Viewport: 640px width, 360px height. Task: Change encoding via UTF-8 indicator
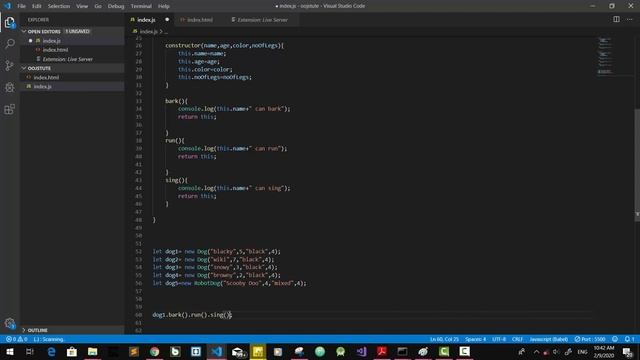pyautogui.click(x=499, y=339)
